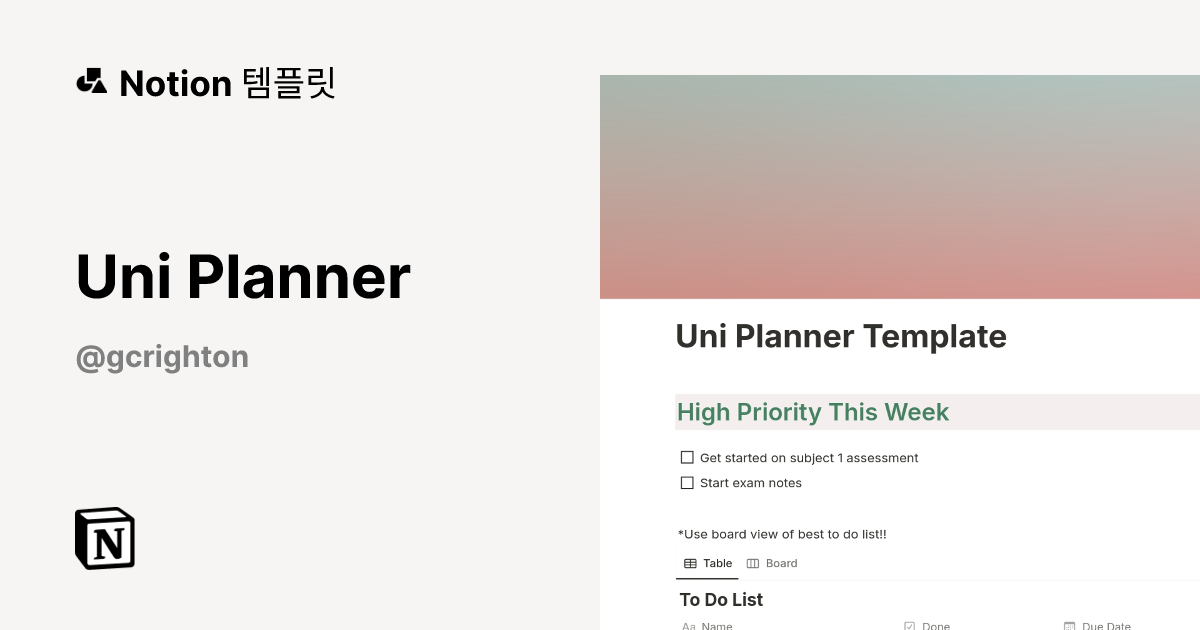Click the Notion templates shapes icon
1200x630 pixels.
91,82
